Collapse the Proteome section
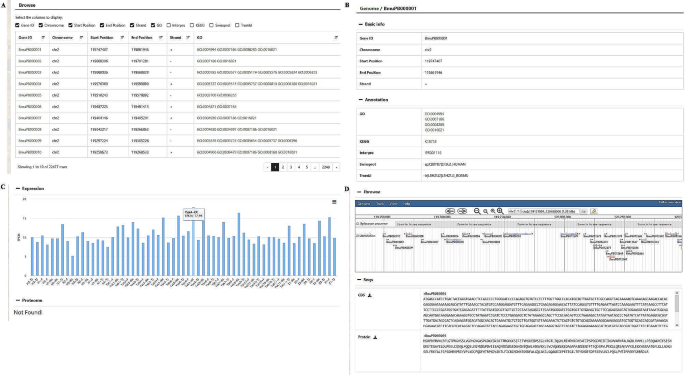This screenshot has height=375, width=685. (18, 301)
